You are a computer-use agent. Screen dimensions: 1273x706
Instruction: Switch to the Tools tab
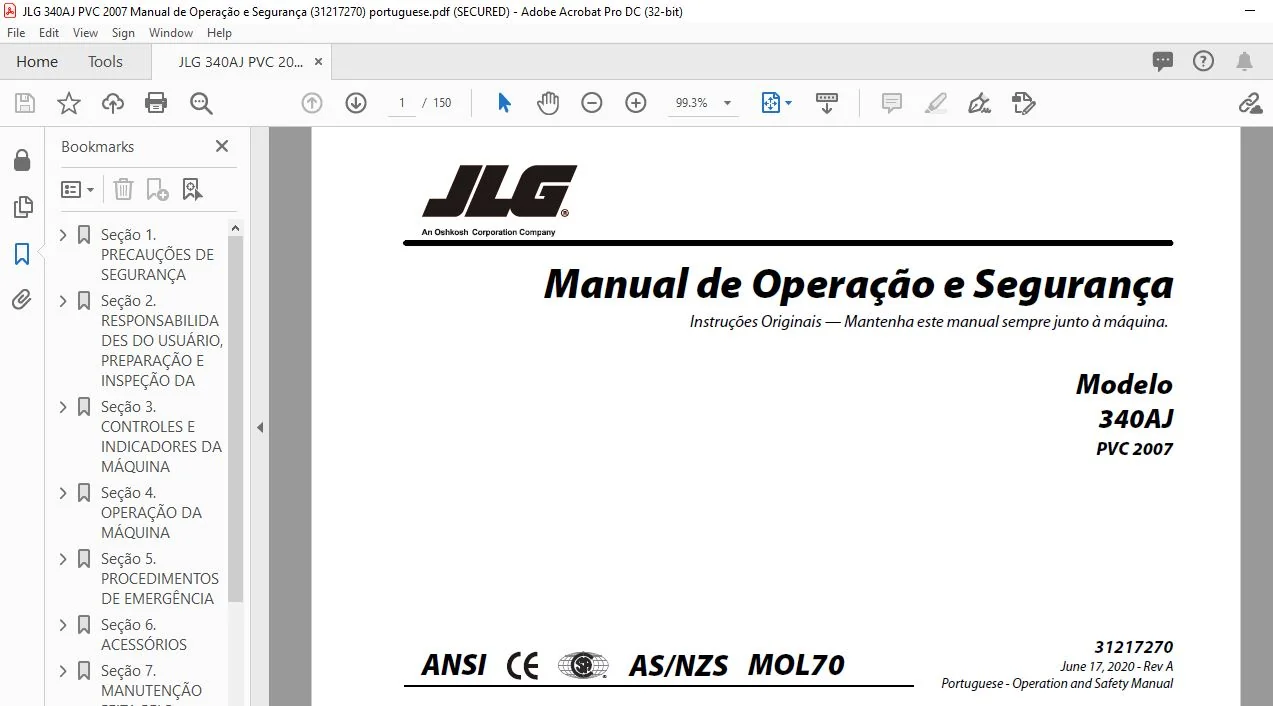pos(105,61)
